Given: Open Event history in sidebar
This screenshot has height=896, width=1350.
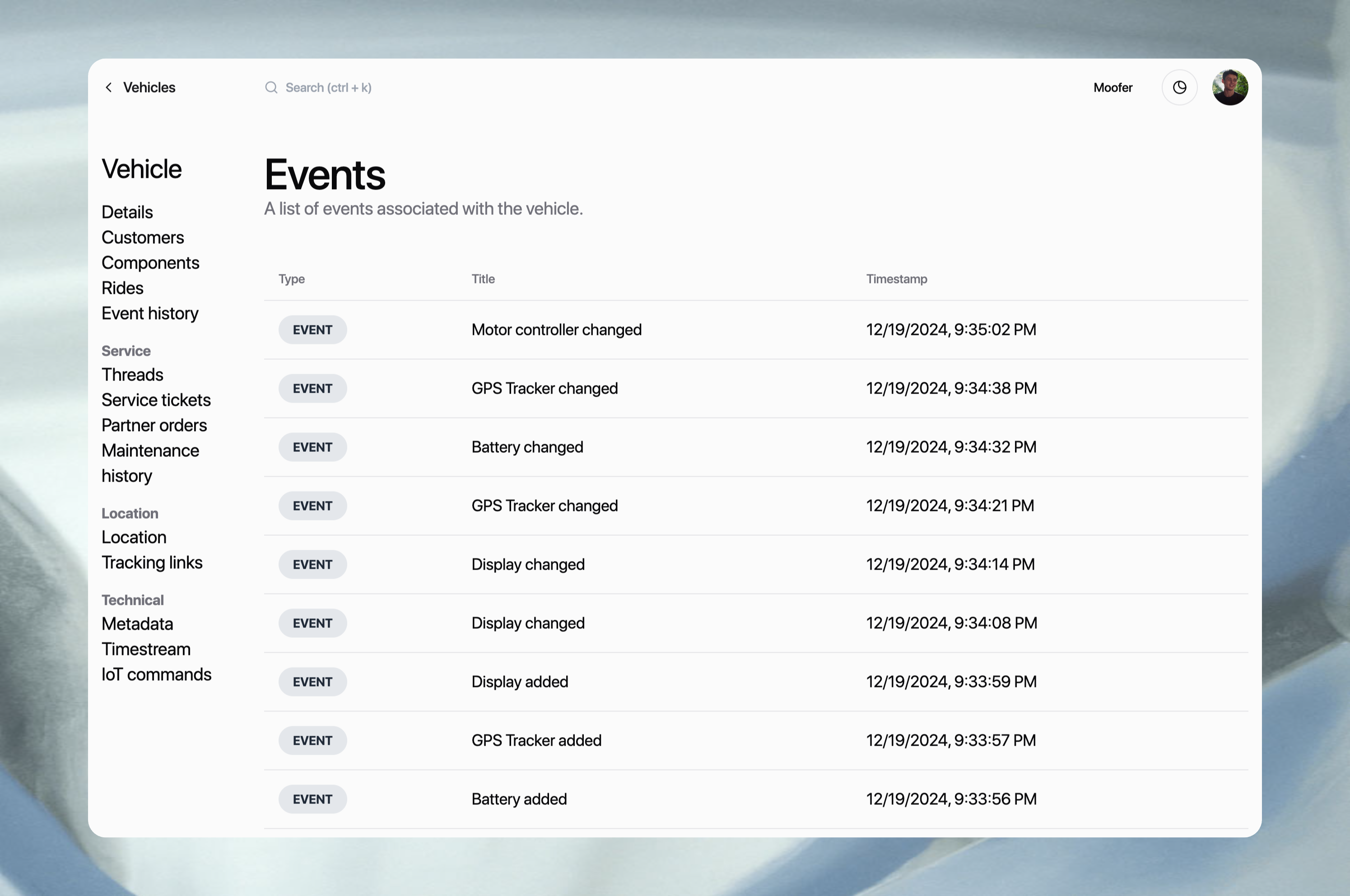Looking at the screenshot, I should pyautogui.click(x=150, y=313).
